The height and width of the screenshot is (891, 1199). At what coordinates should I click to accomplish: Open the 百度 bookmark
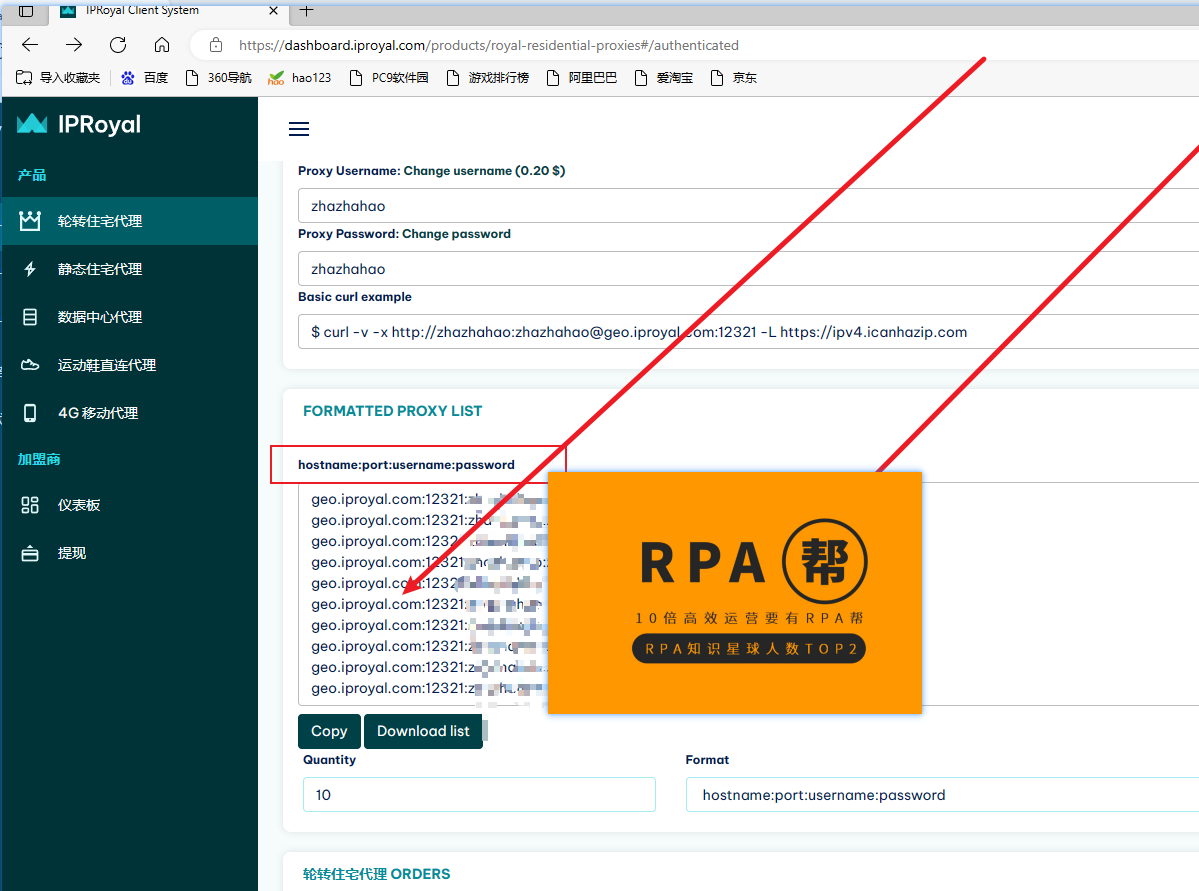pos(145,78)
